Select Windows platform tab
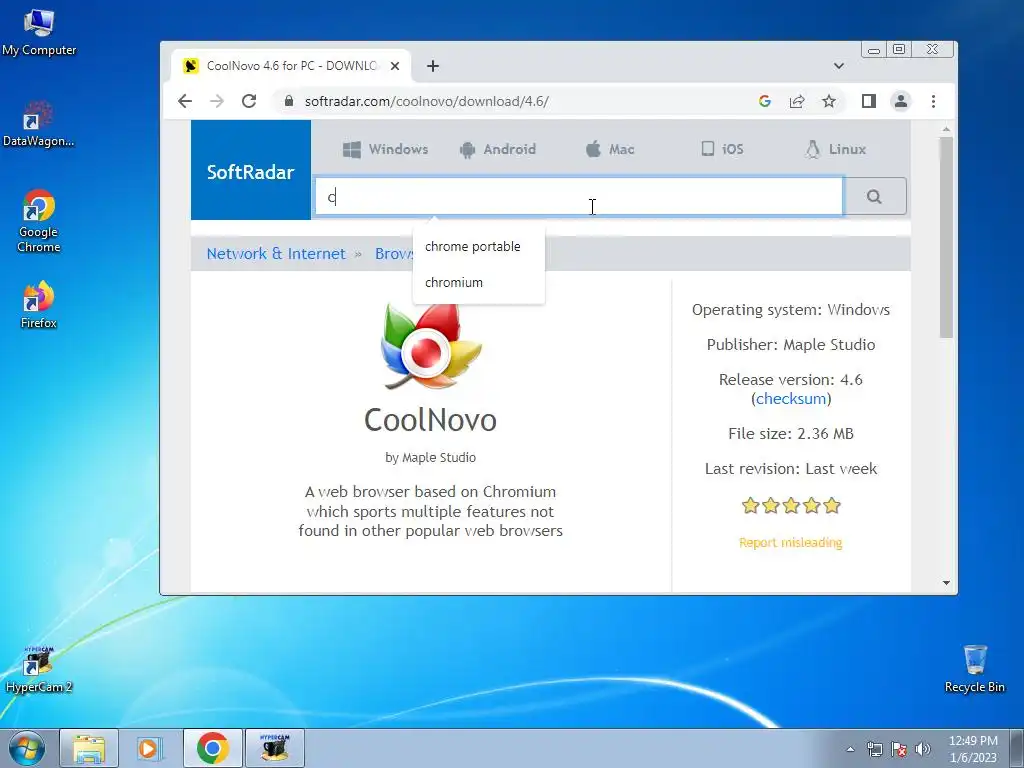Screen dimensions: 1024x768 pos(385,149)
